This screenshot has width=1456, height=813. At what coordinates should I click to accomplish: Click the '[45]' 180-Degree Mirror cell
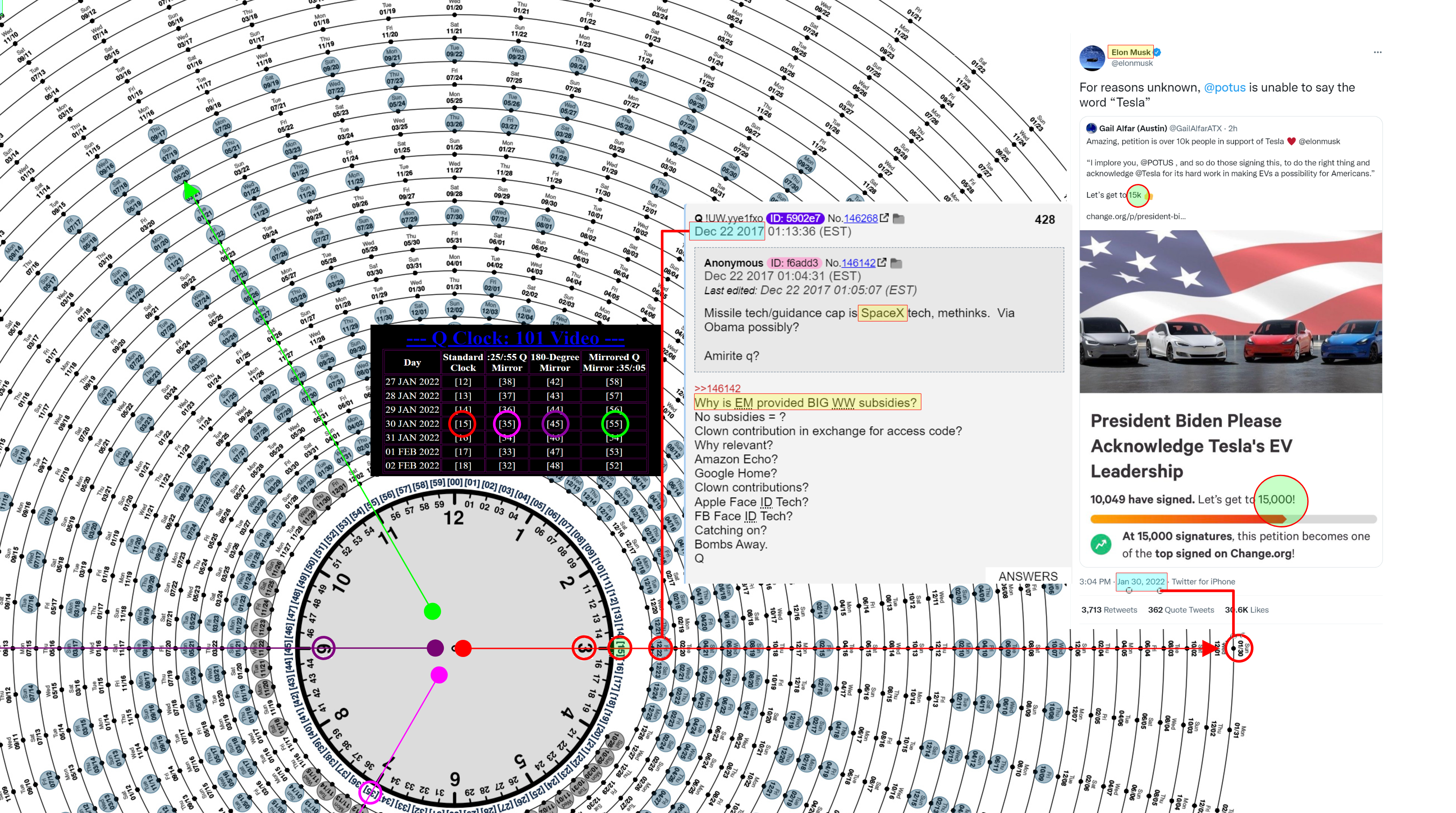point(554,424)
